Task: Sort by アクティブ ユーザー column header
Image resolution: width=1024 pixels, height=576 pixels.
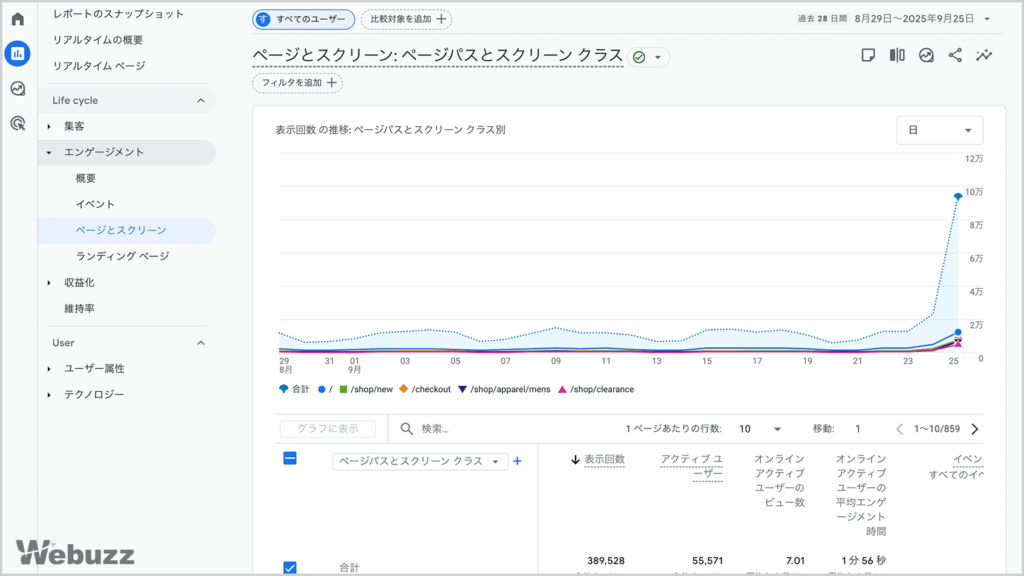Action: pyautogui.click(x=692, y=466)
